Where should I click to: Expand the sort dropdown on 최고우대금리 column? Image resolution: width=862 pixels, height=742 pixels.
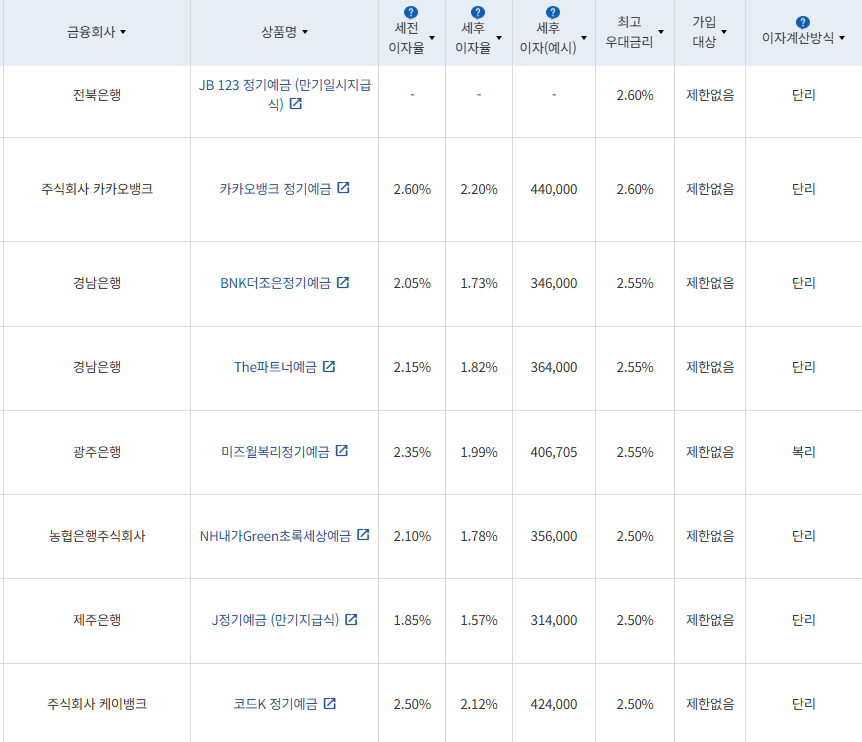click(x=663, y=32)
